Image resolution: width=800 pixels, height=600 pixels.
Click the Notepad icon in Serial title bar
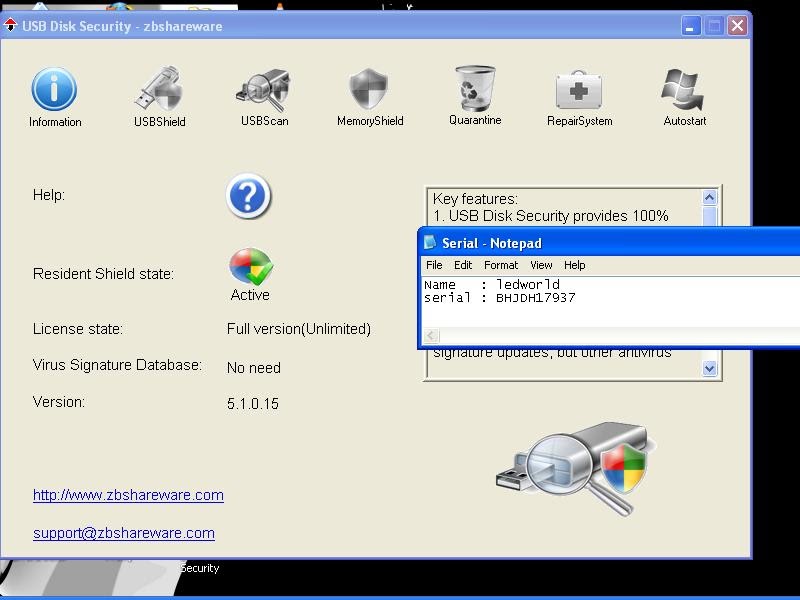430,242
